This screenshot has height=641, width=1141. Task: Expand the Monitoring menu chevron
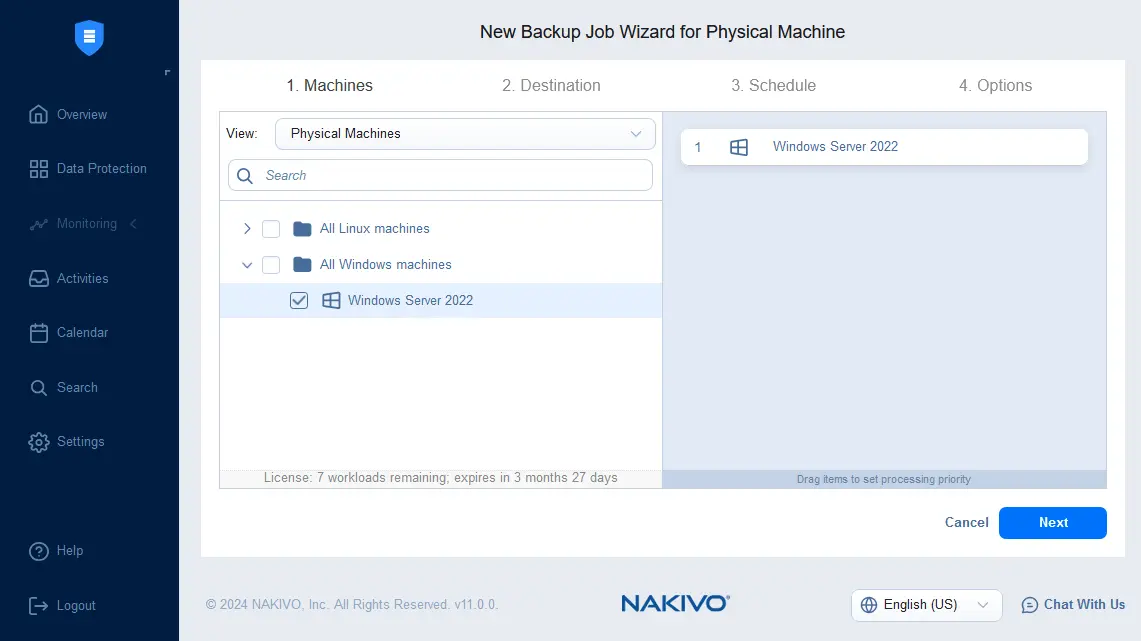pos(133,224)
